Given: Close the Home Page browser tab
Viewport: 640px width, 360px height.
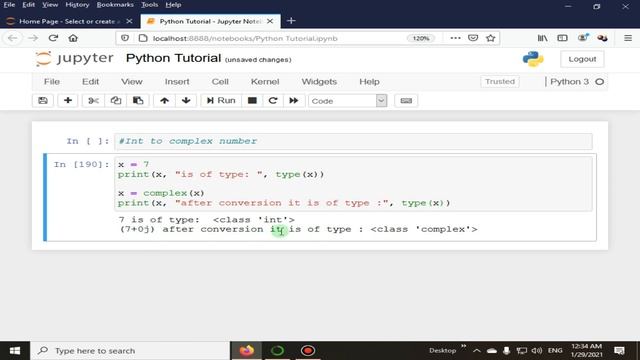Looking at the screenshot, I should [x=129, y=21].
